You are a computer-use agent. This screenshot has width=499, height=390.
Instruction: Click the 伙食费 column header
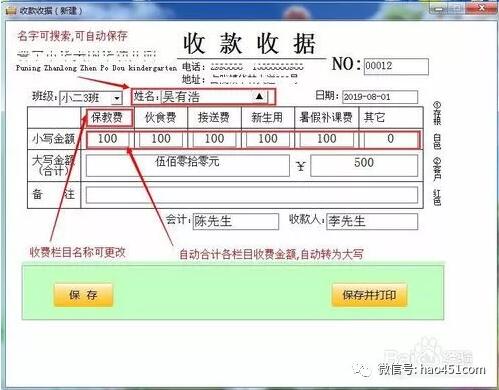(x=161, y=117)
